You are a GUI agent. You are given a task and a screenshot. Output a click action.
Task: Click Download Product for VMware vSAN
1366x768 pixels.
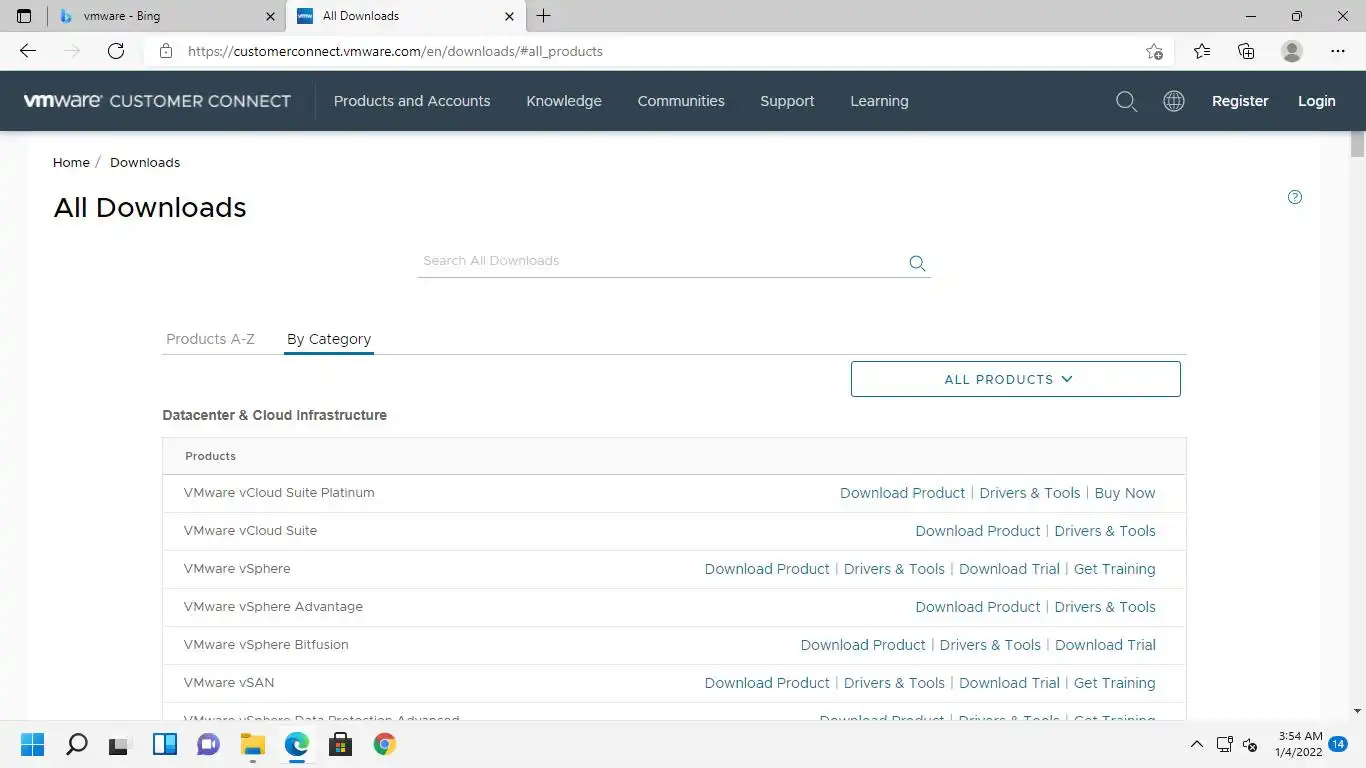[x=767, y=683]
